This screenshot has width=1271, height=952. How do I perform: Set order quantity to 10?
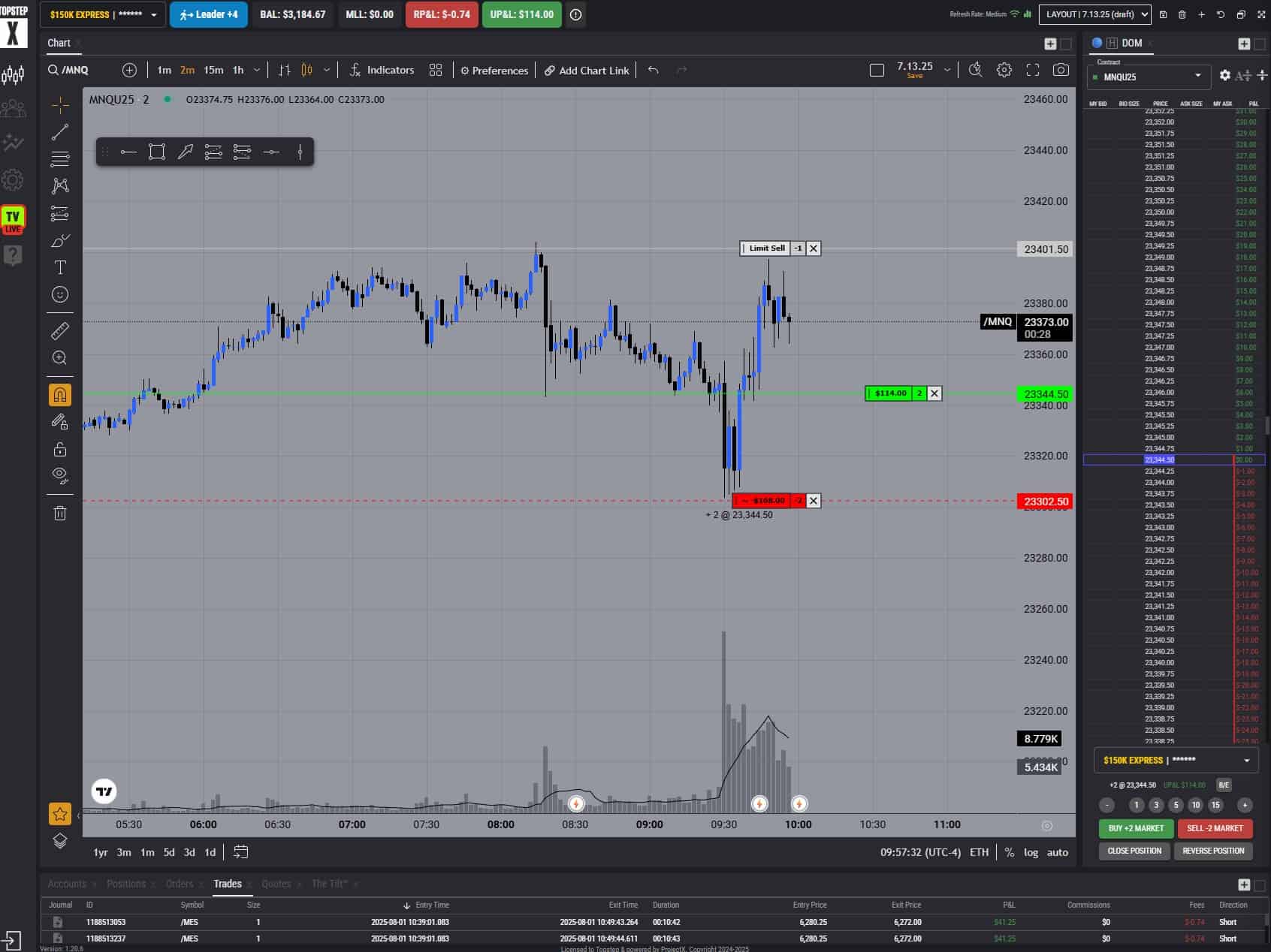click(1196, 805)
